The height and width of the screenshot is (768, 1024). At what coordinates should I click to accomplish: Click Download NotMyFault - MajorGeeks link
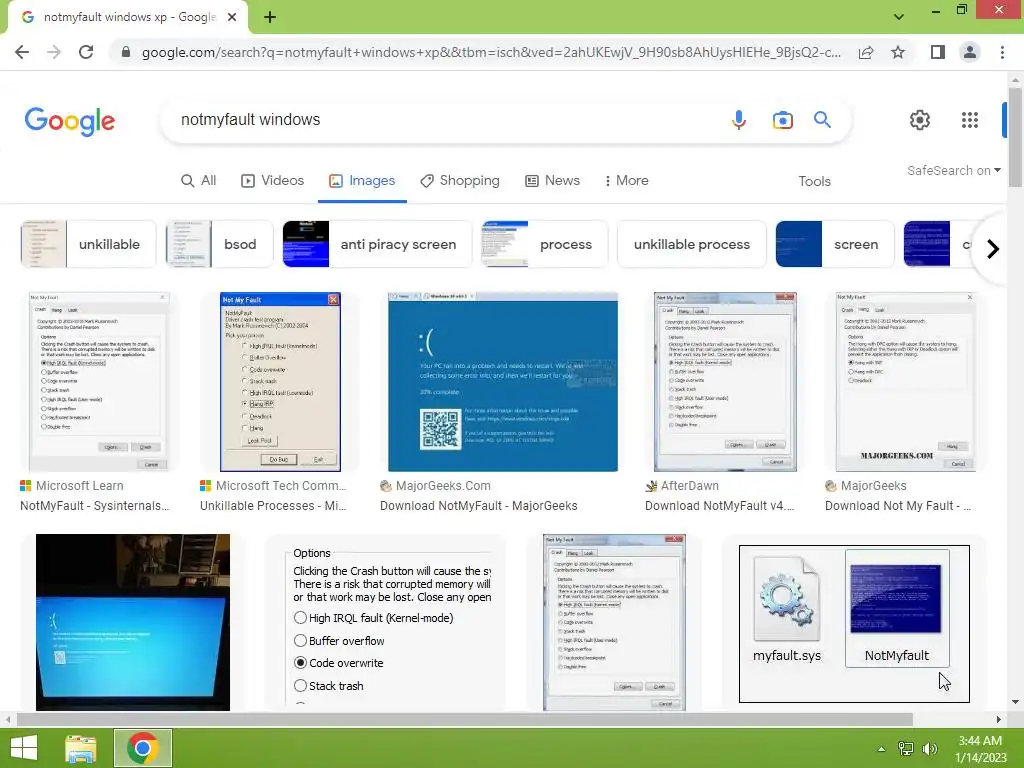[479, 505]
